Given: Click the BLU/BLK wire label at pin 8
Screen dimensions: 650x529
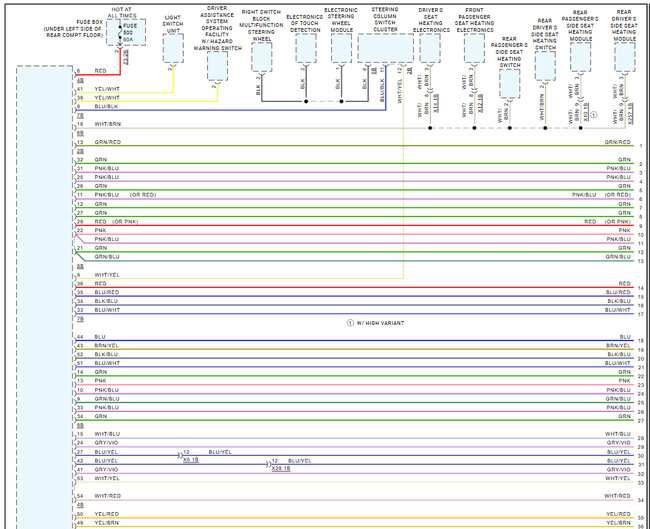Looking at the screenshot, I should (106, 107).
